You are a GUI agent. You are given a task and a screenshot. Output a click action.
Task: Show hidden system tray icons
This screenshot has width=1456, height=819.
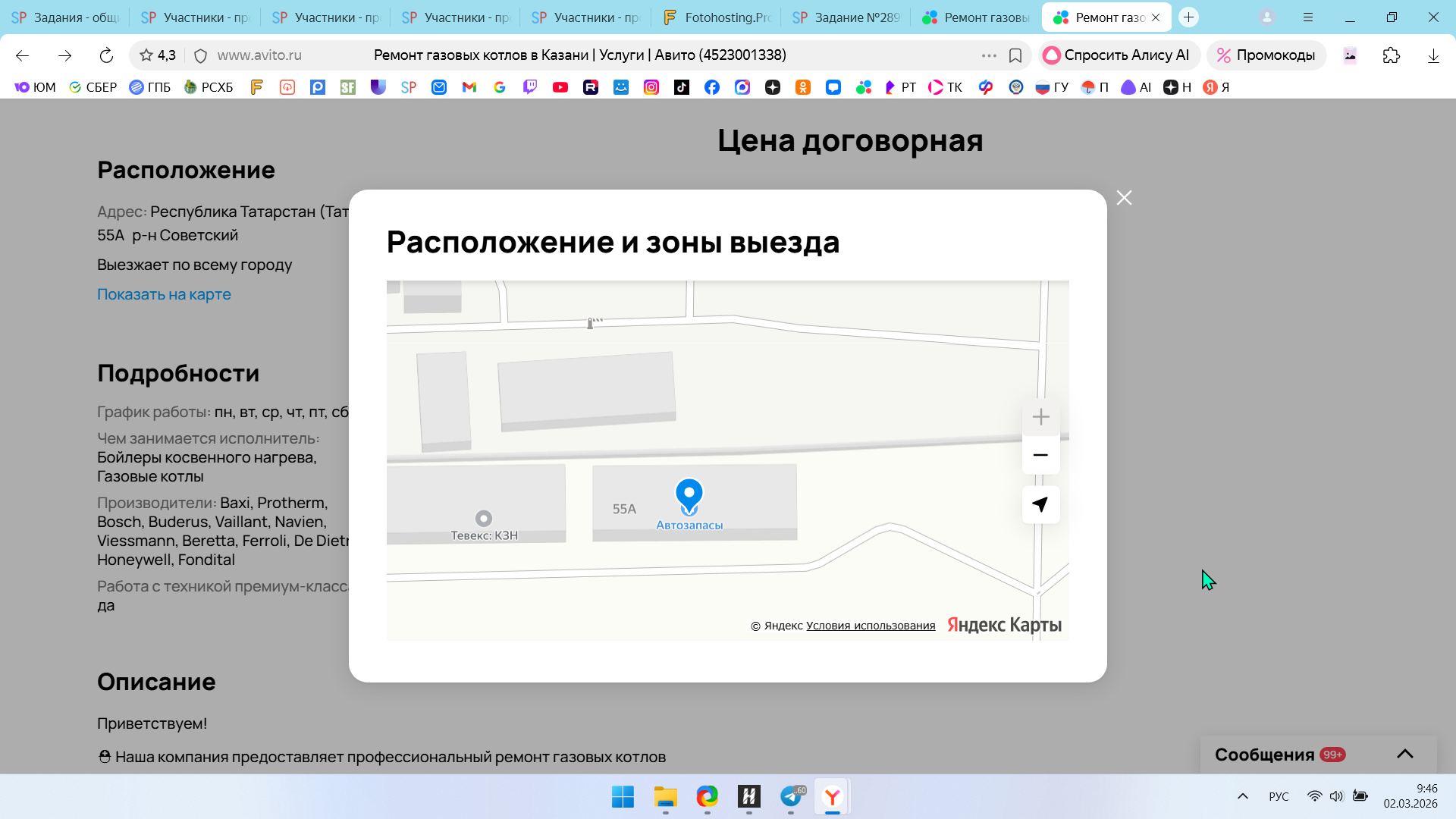pyautogui.click(x=1242, y=796)
